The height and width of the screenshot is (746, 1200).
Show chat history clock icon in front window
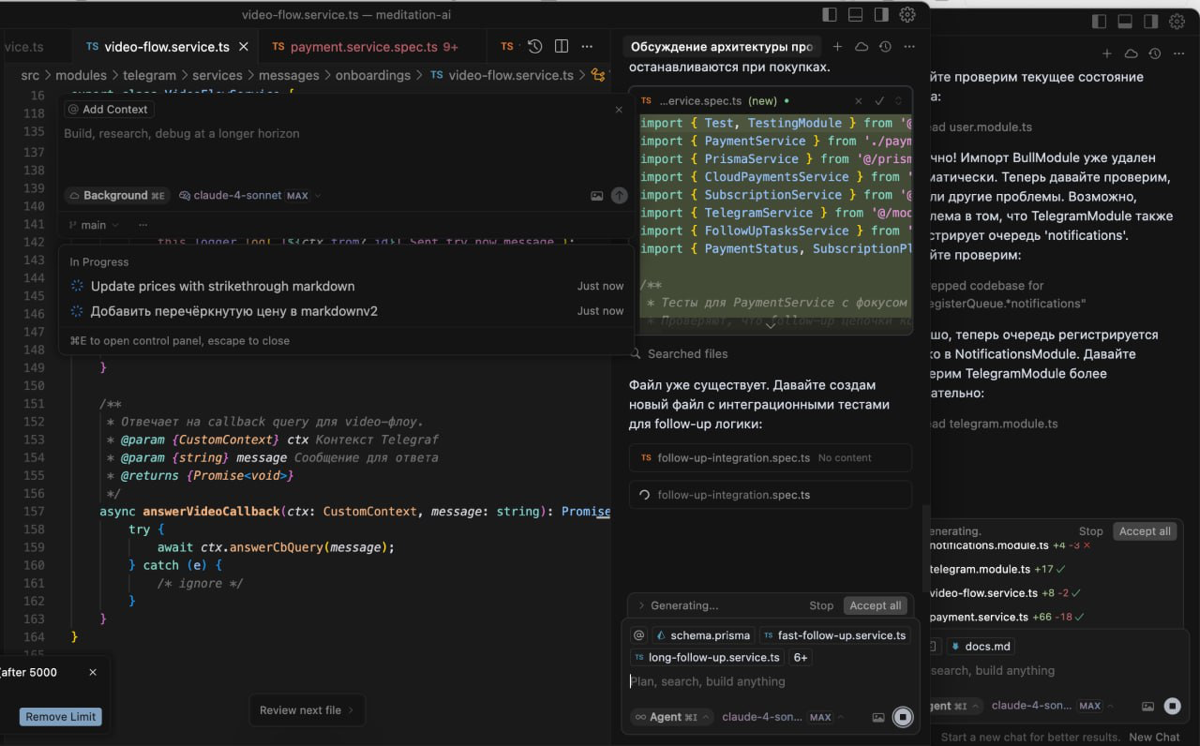pyautogui.click(x=885, y=47)
